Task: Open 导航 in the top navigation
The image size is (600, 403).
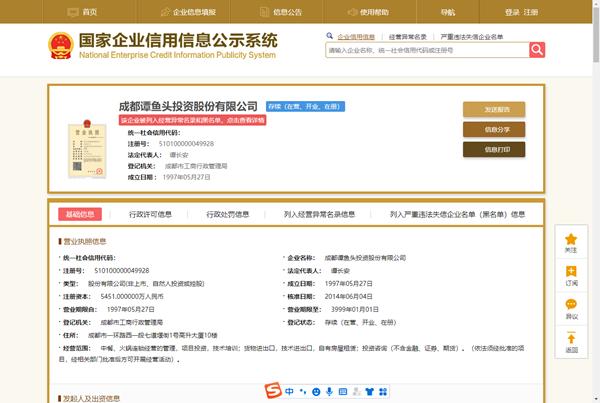Action: coord(448,12)
